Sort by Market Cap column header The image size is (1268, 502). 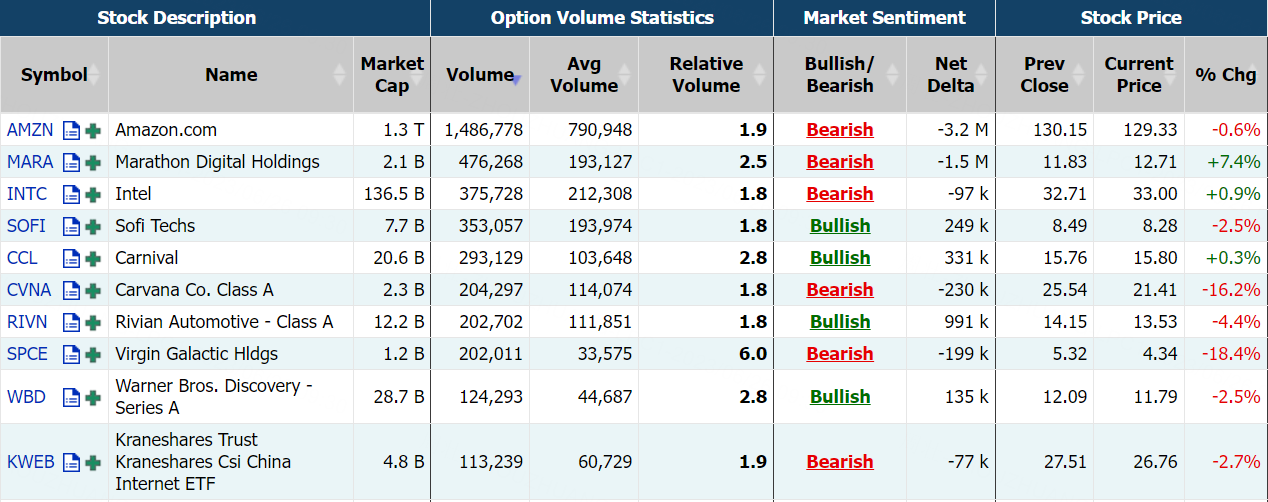392,75
